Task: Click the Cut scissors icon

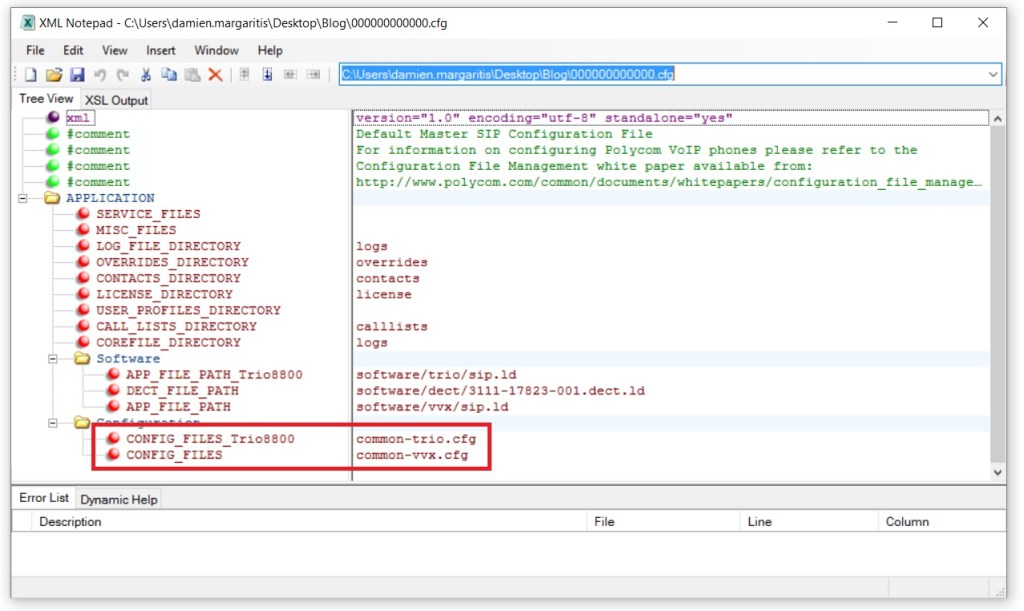Action: pyautogui.click(x=146, y=75)
